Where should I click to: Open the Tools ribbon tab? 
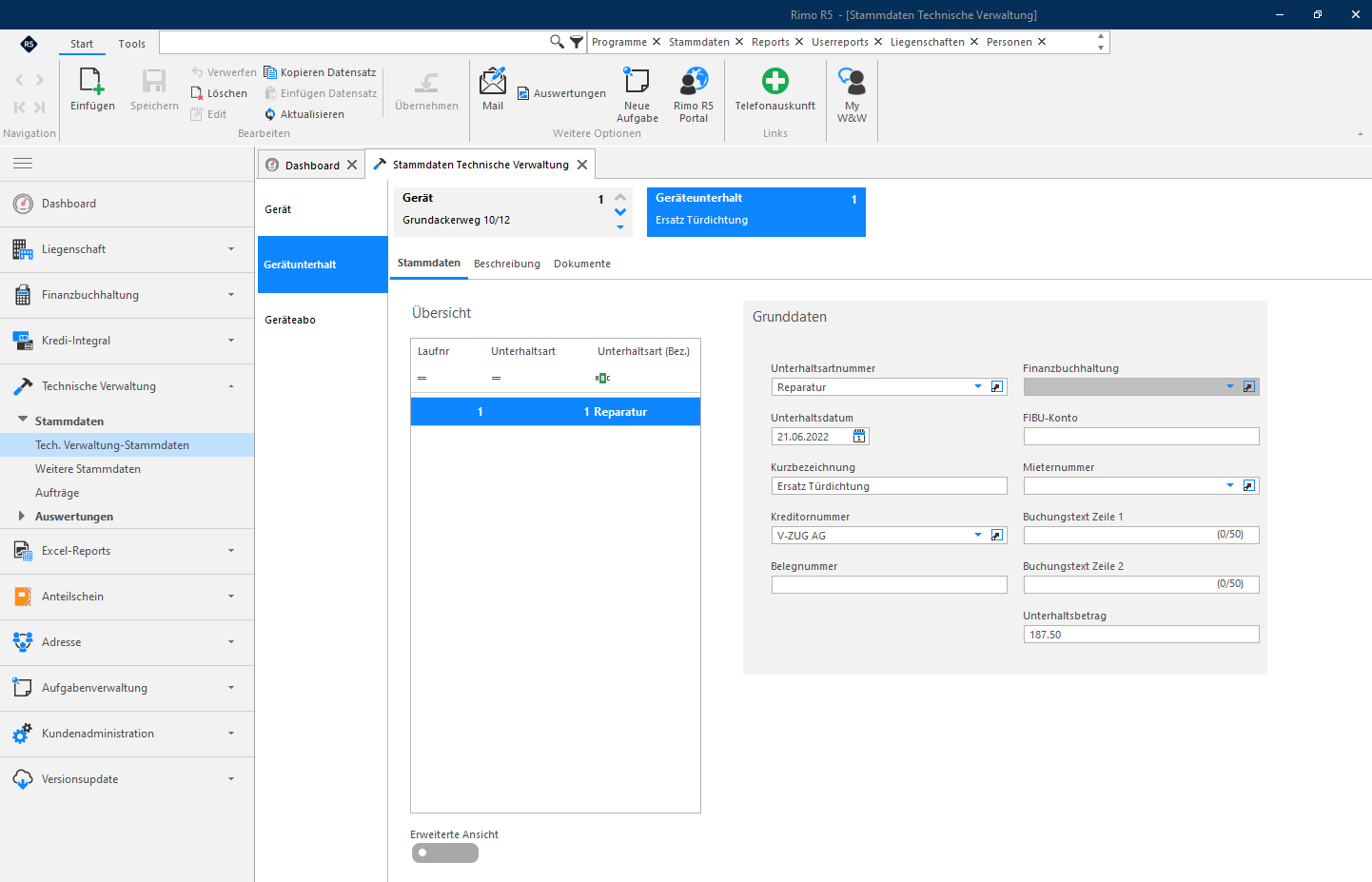coord(132,44)
